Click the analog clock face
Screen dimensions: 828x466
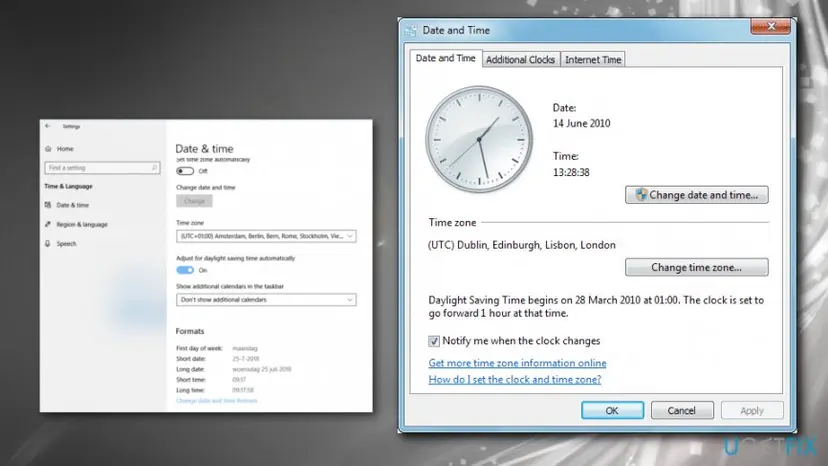479,139
